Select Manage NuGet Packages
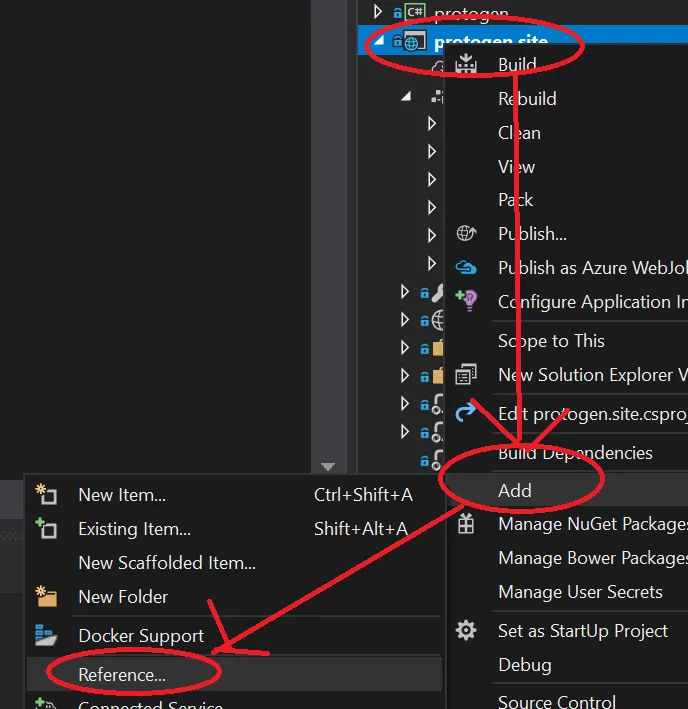 (x=593, y=525)
